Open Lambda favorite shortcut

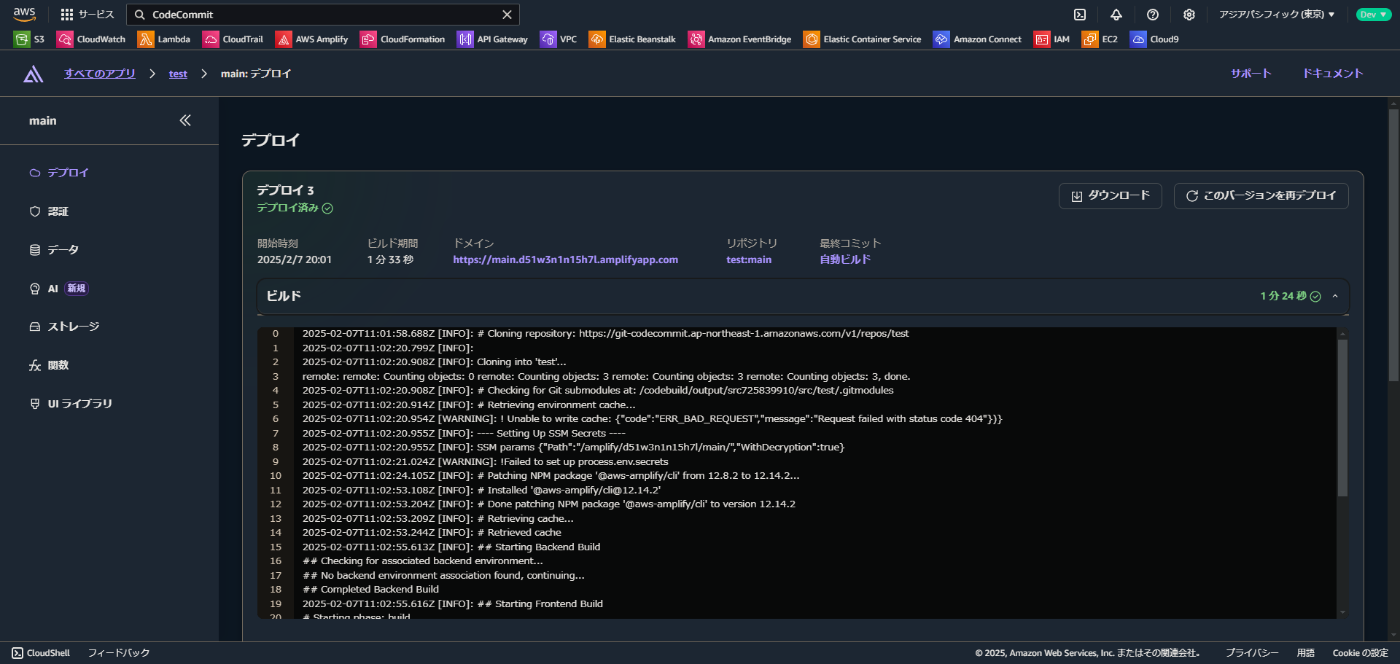[x=164, y=39]
